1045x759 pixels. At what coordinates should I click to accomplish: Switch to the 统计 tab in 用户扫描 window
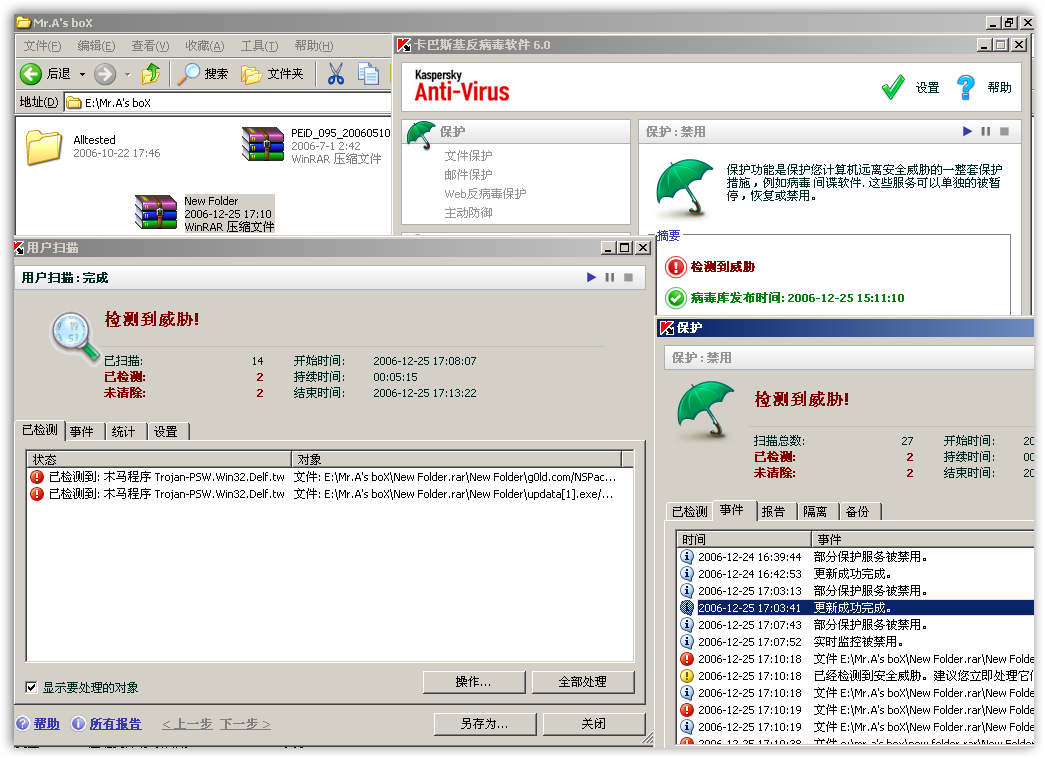[x=124, y=432]
